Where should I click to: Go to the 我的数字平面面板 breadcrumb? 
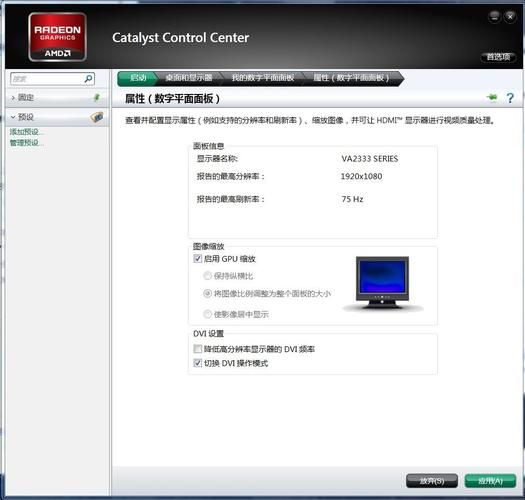(263, 78)
